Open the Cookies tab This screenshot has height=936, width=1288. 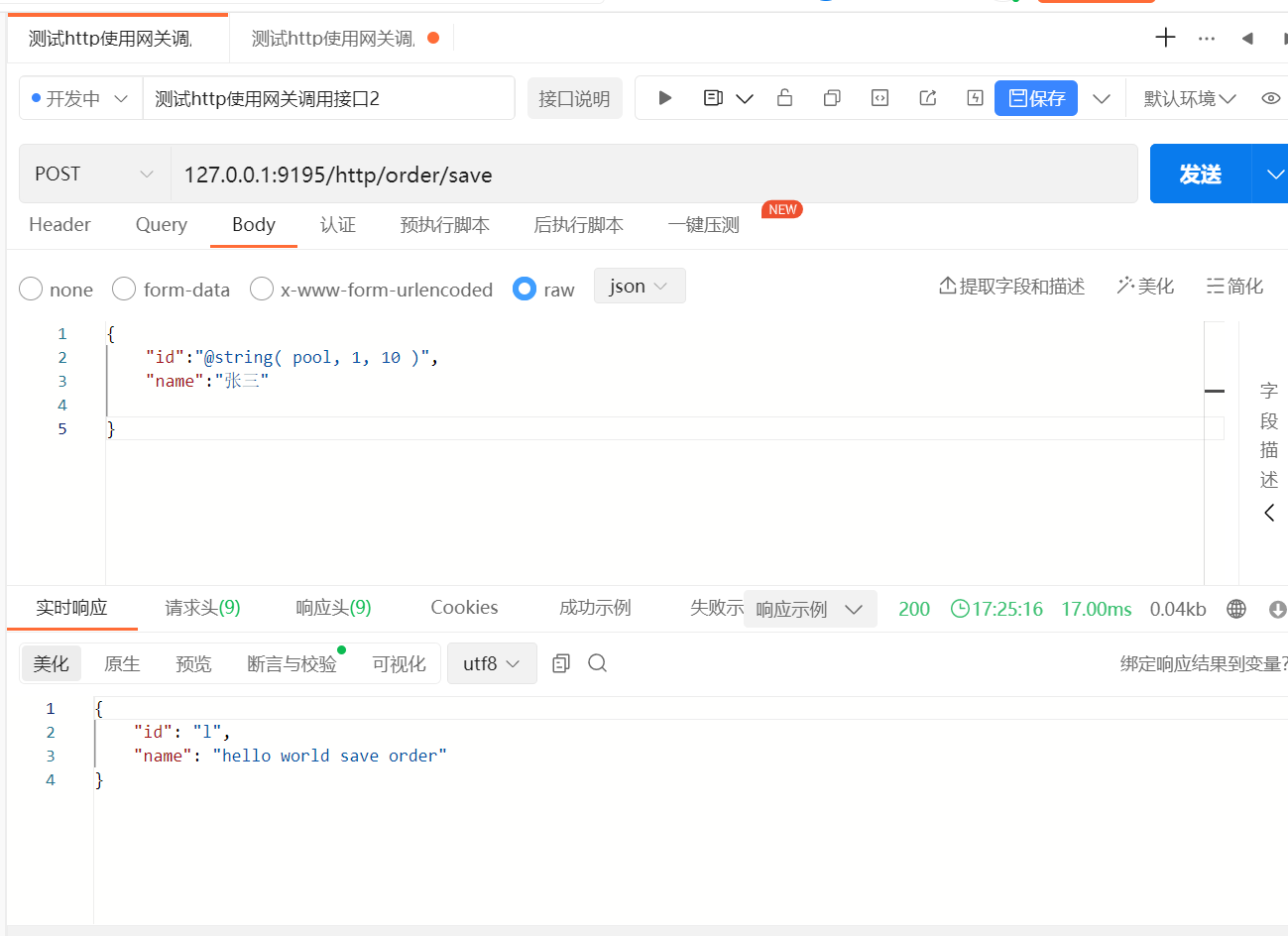pyautogui.click(x=464, y=608)
